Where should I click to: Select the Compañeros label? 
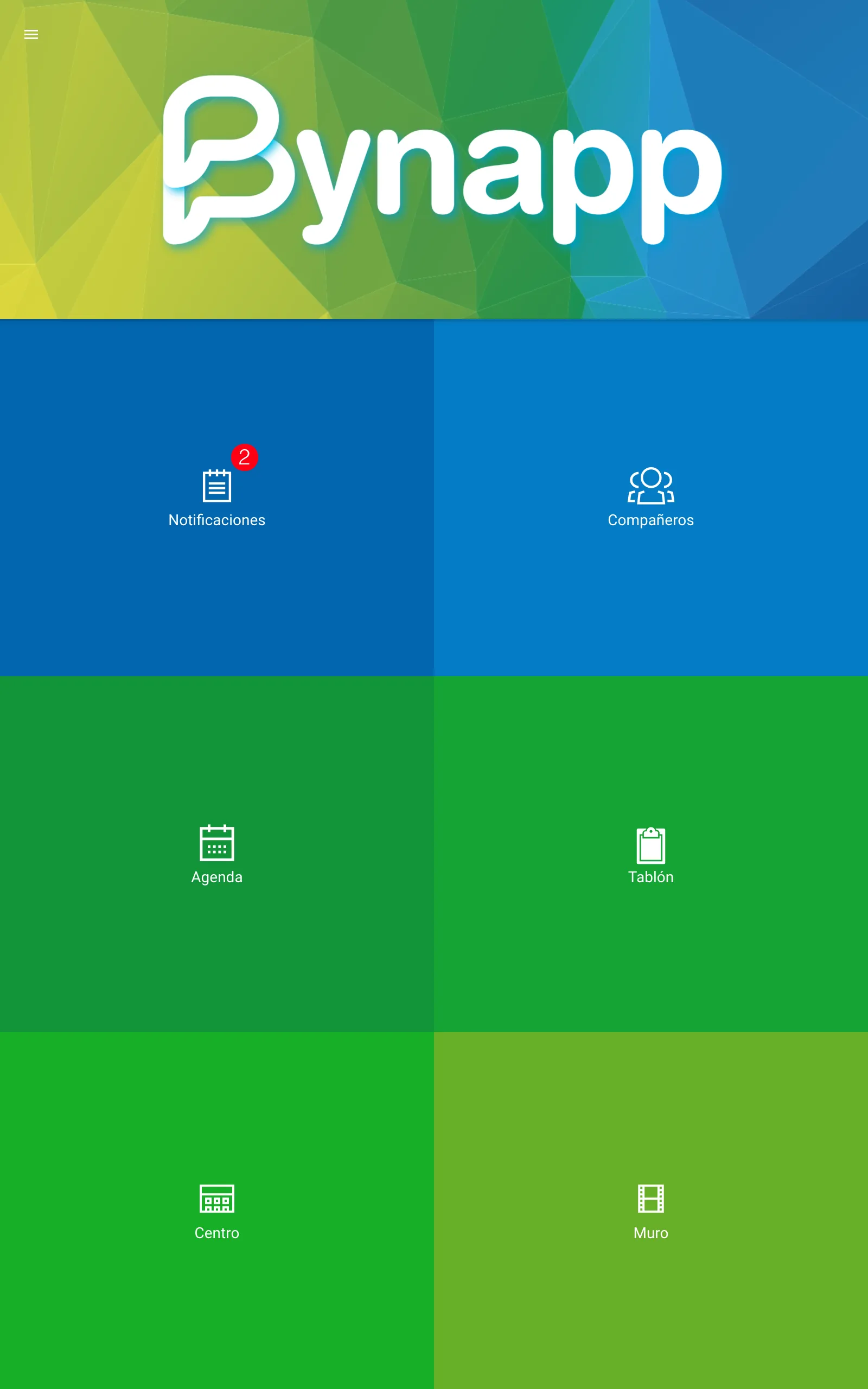651,520
